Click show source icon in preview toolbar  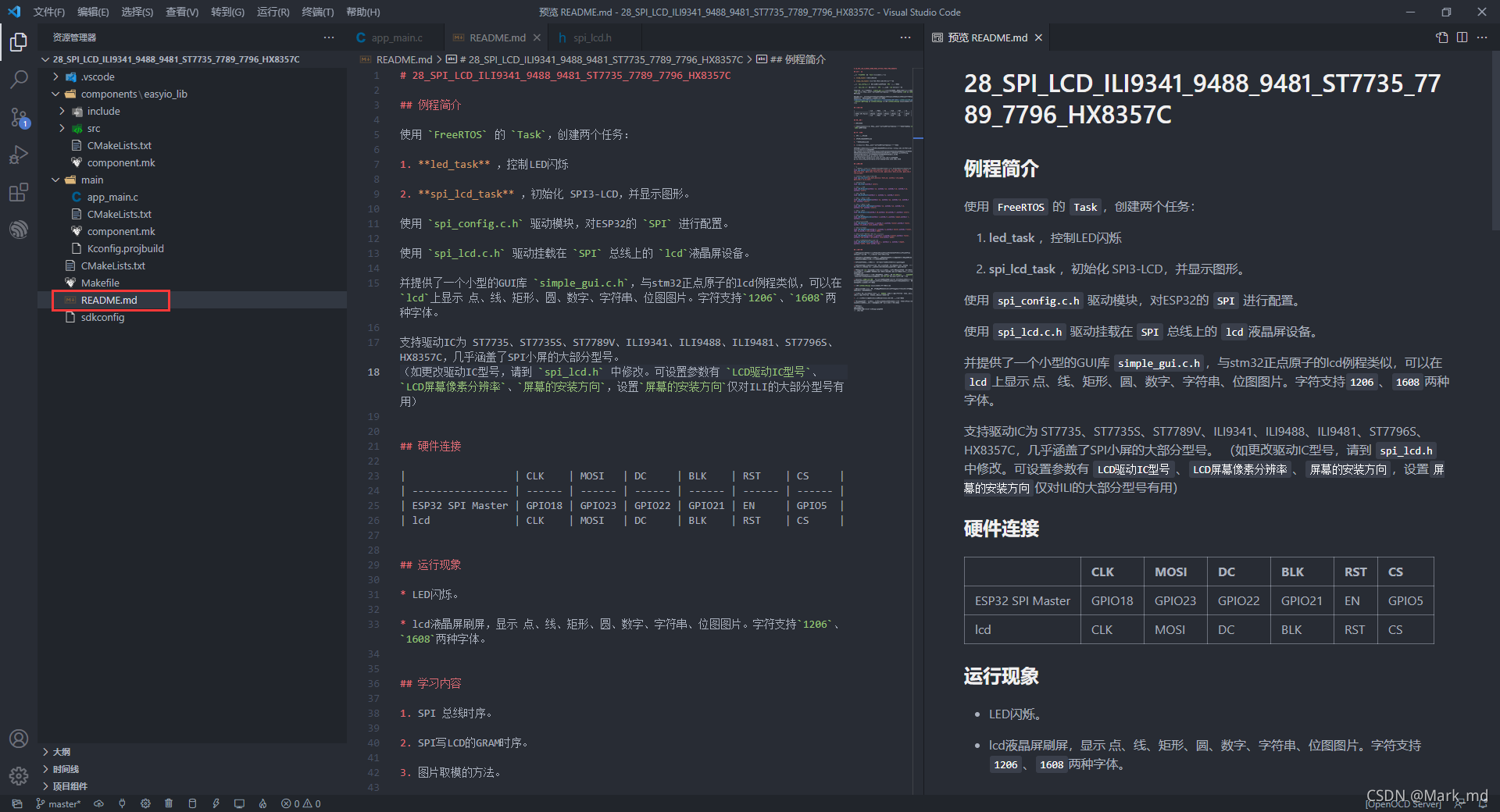tap(1442, 37)
